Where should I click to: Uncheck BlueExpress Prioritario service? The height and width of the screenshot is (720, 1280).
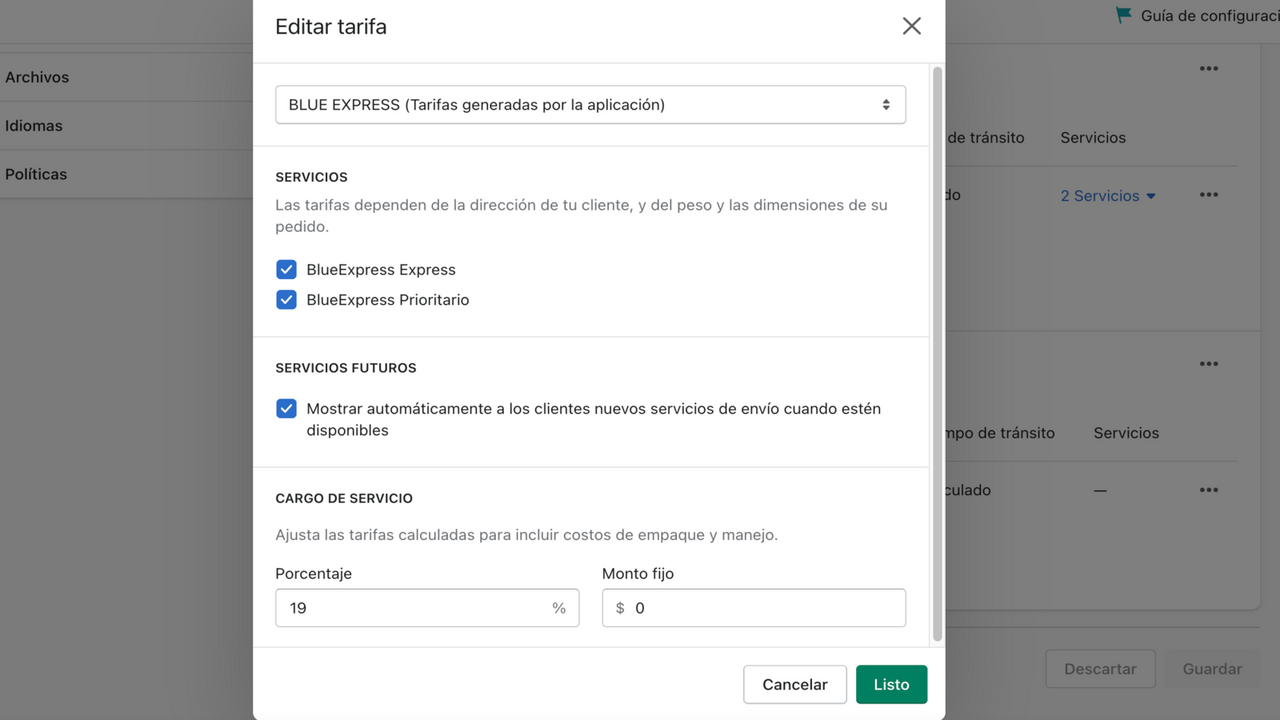coord(286,300)
